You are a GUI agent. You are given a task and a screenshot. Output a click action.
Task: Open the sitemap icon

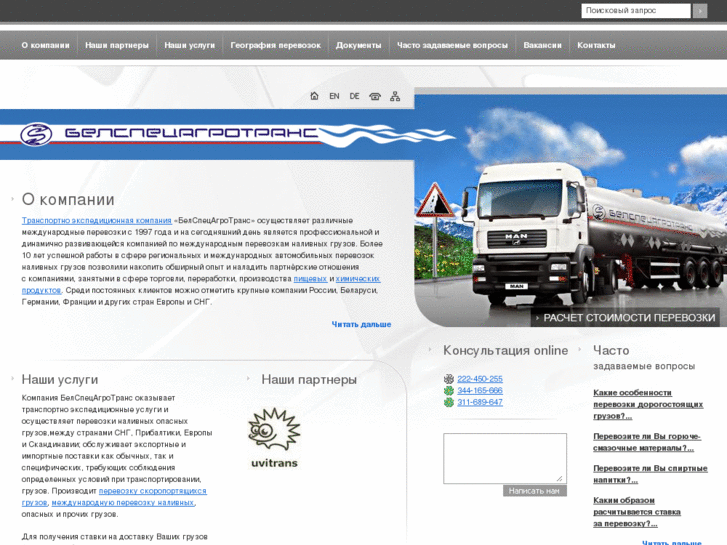click(x=395, y=96)
